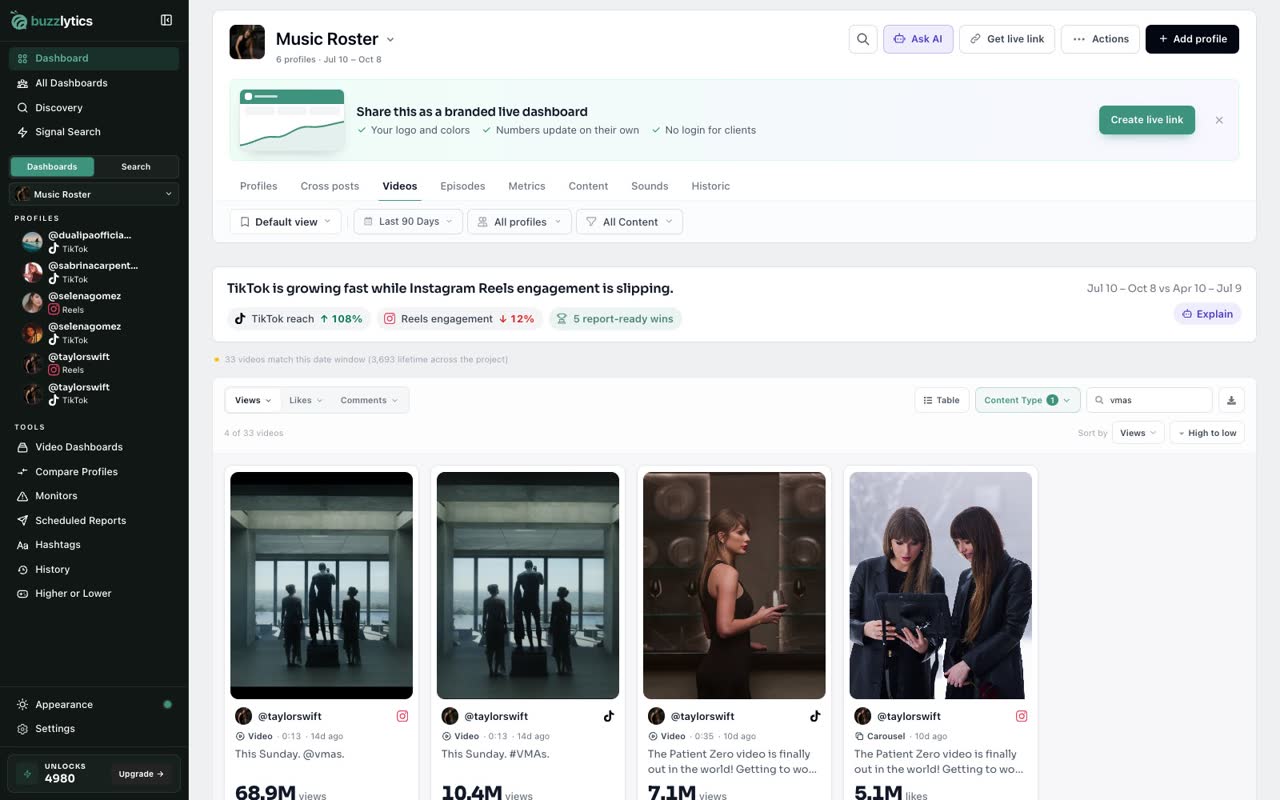Click the vmas search field

tap(1149, 400)
